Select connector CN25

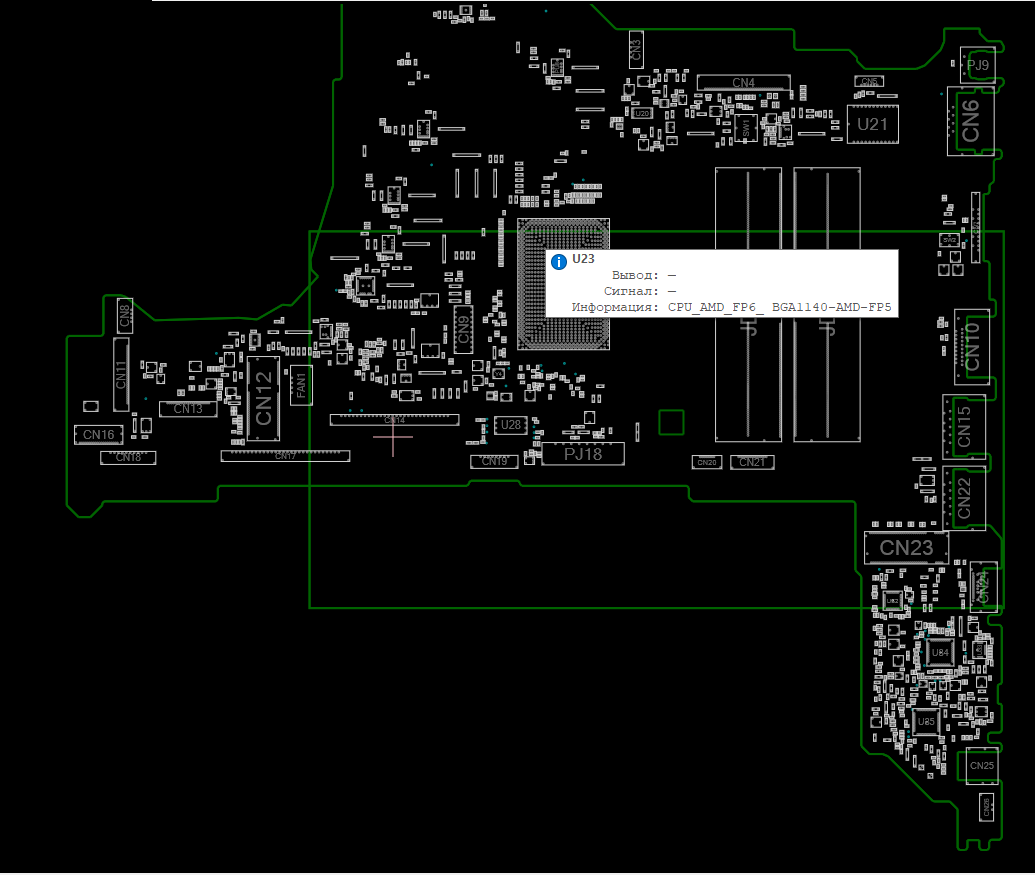(x=982, y=765)
